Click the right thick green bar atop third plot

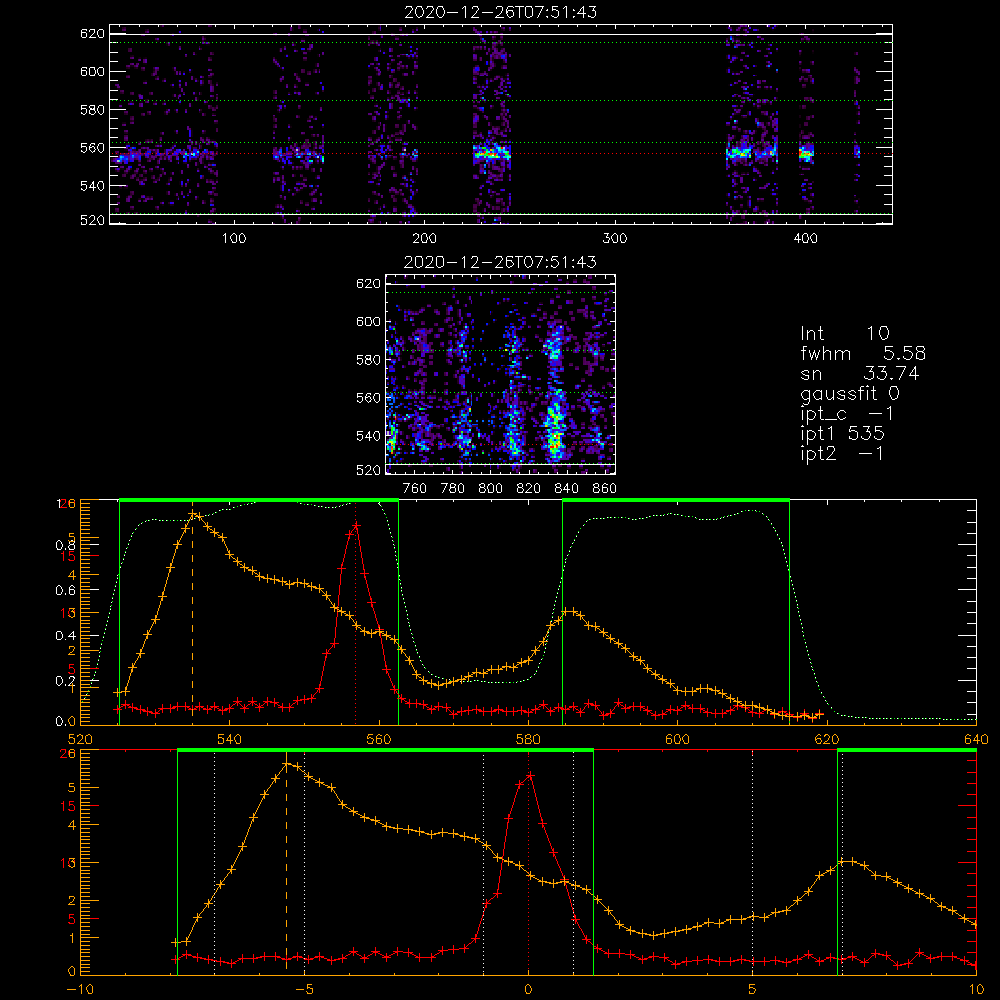pos(676,500)
